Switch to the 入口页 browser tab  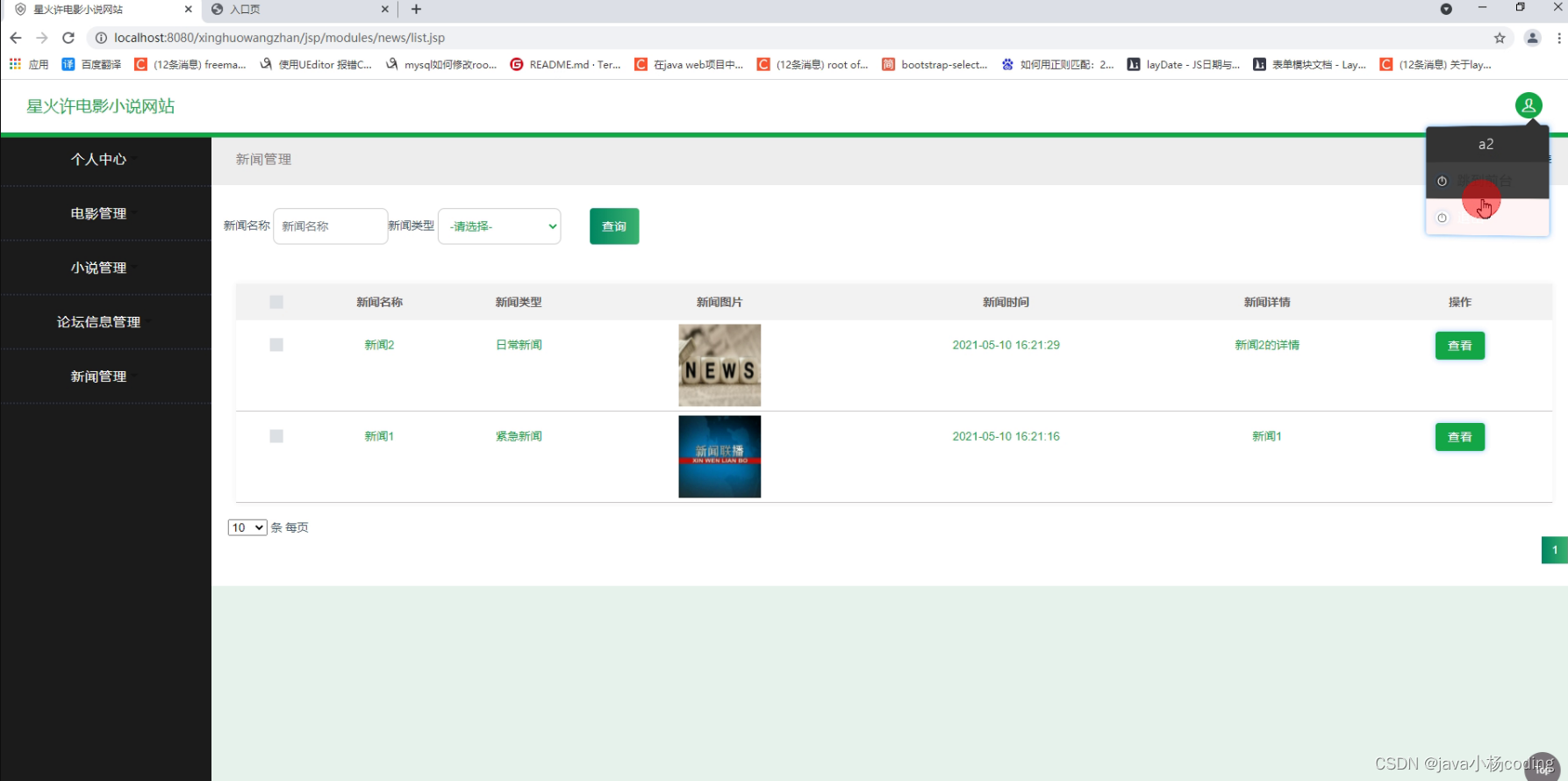300,10
